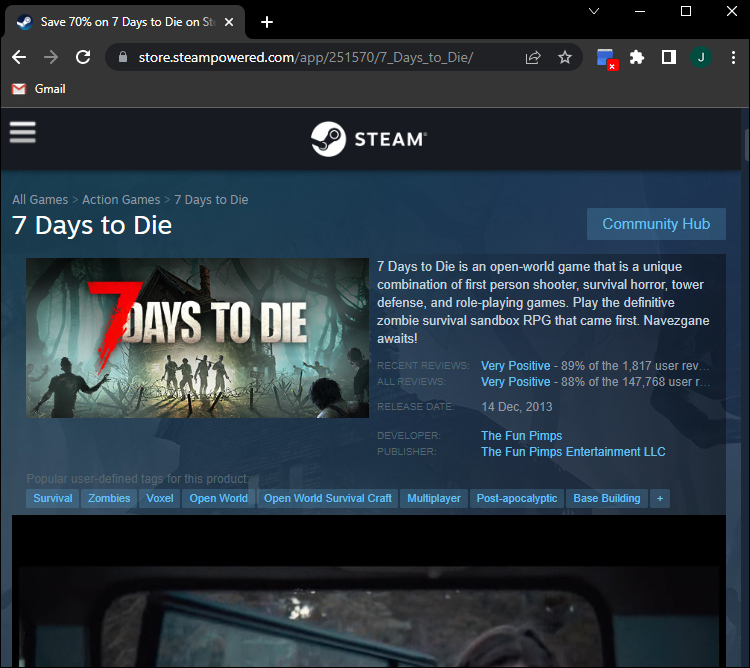Viewport: 750px width, 668px height.
Task: Open the blue extension with red badge
Action: [x=607, y=59]
